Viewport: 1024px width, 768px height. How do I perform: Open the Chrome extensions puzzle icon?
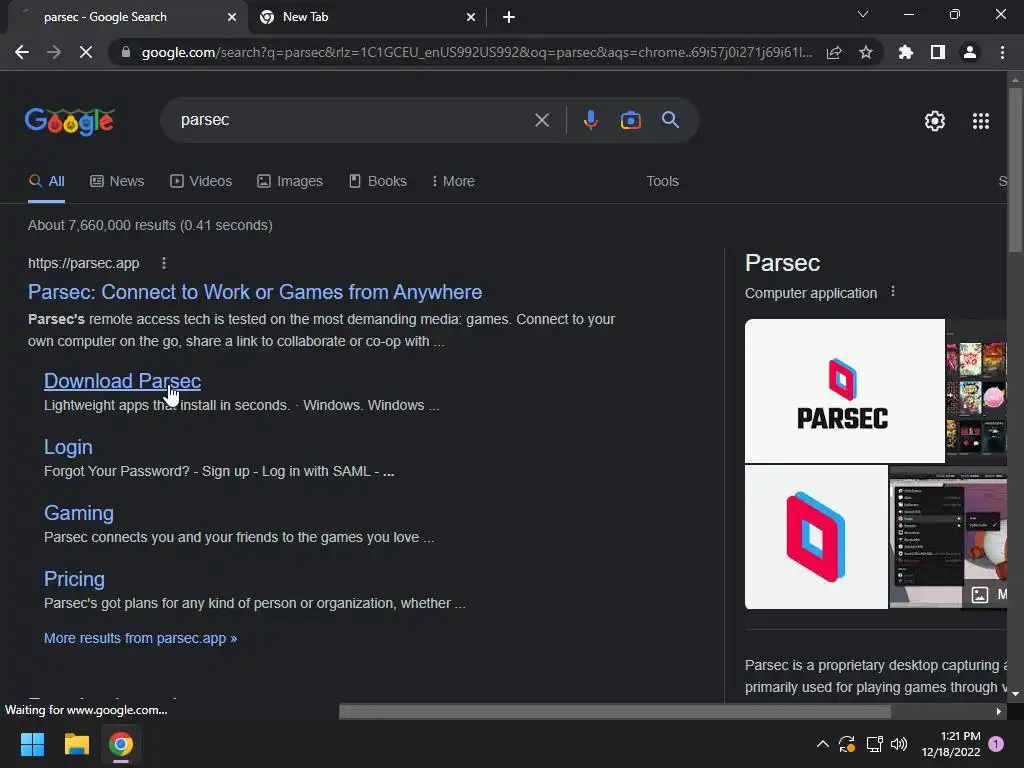pyautogui.click(x=906, y=52)
